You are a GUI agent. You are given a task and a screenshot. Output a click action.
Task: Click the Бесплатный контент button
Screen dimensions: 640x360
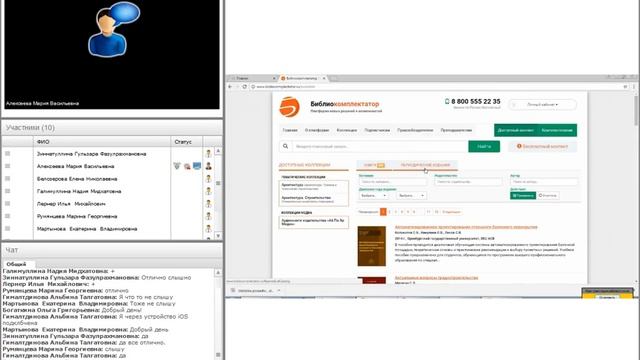pos(542,146)
